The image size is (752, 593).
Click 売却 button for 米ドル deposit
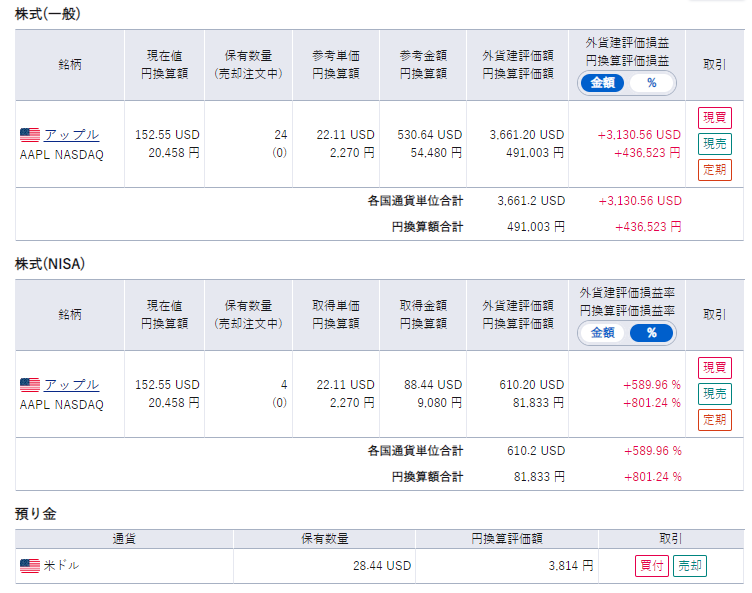click(x=690, y=566)
